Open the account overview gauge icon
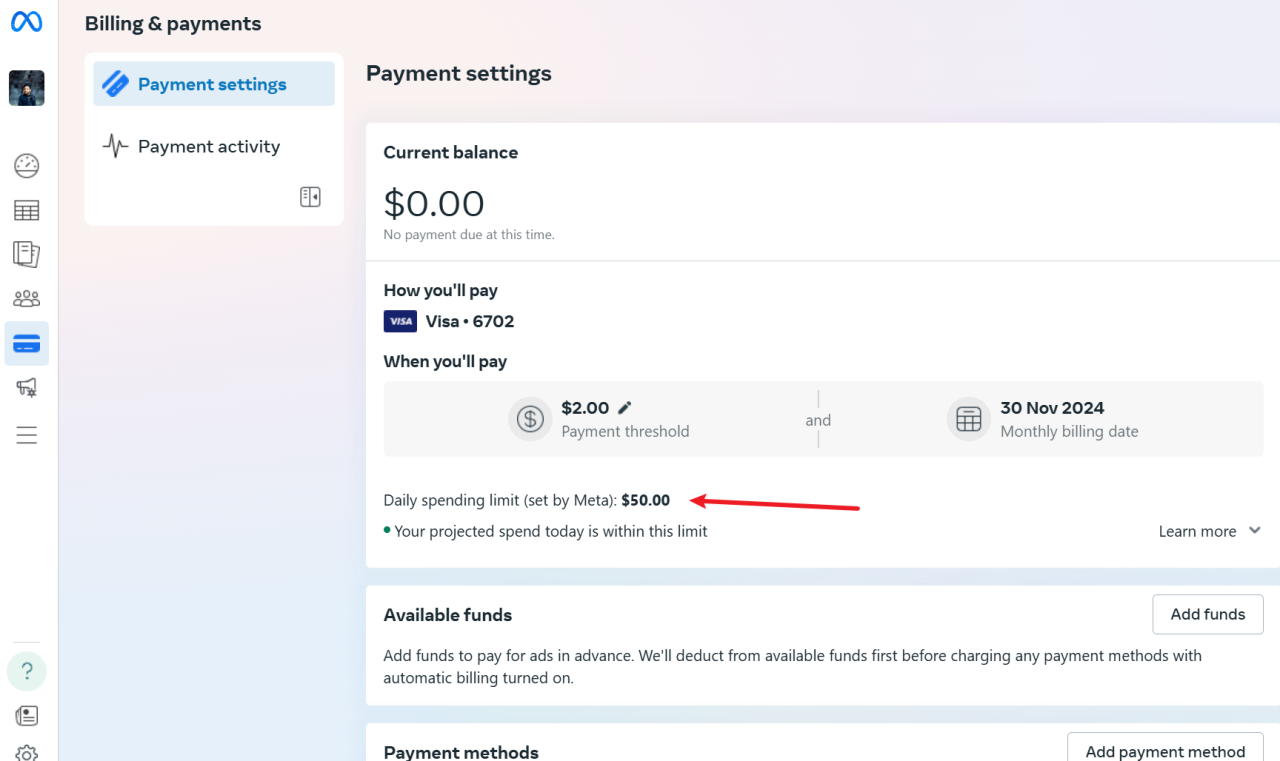The image size is (1280, 761). click(x=27, y=166)
